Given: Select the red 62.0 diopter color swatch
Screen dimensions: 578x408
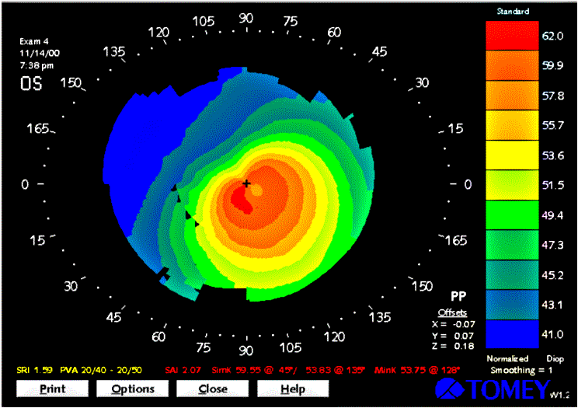Looking at the screenshot, I should (512, 36).
